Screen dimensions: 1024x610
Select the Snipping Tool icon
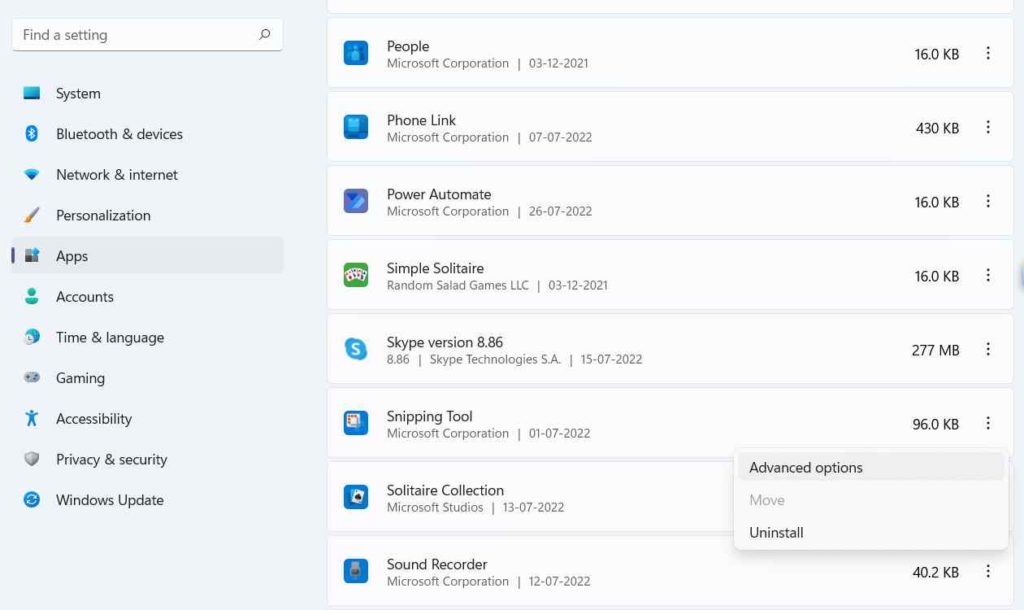356,424
